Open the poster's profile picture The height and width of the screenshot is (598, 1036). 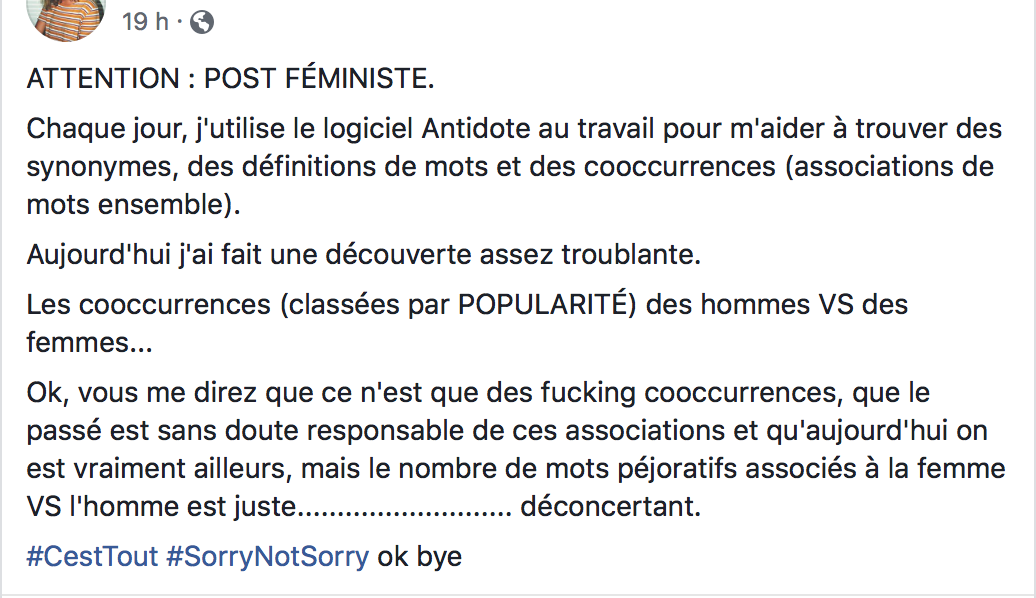[66, 19]
